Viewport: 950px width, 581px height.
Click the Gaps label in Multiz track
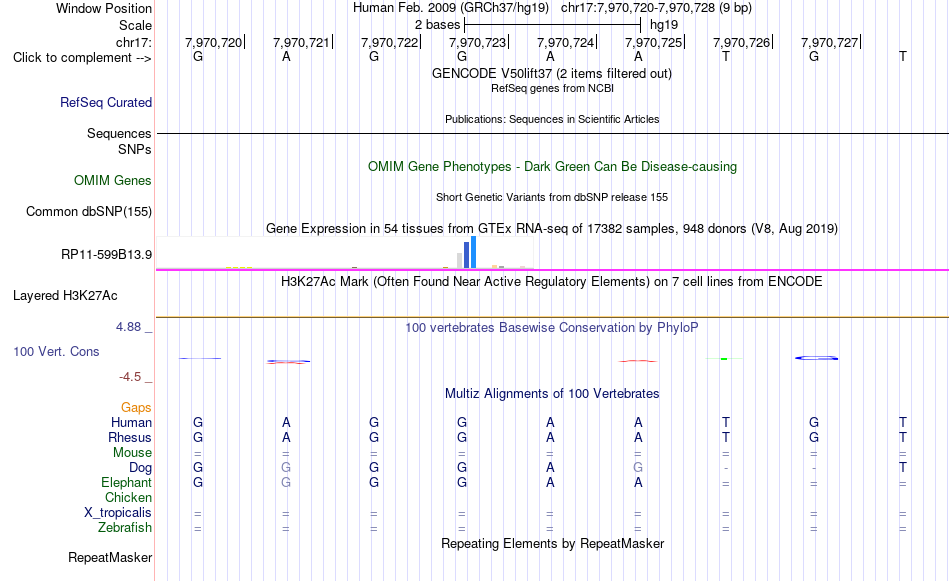(x=136, y=408)
